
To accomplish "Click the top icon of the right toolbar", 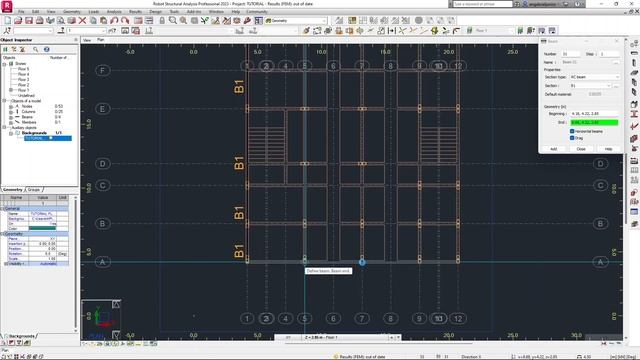I will point(634,44).
